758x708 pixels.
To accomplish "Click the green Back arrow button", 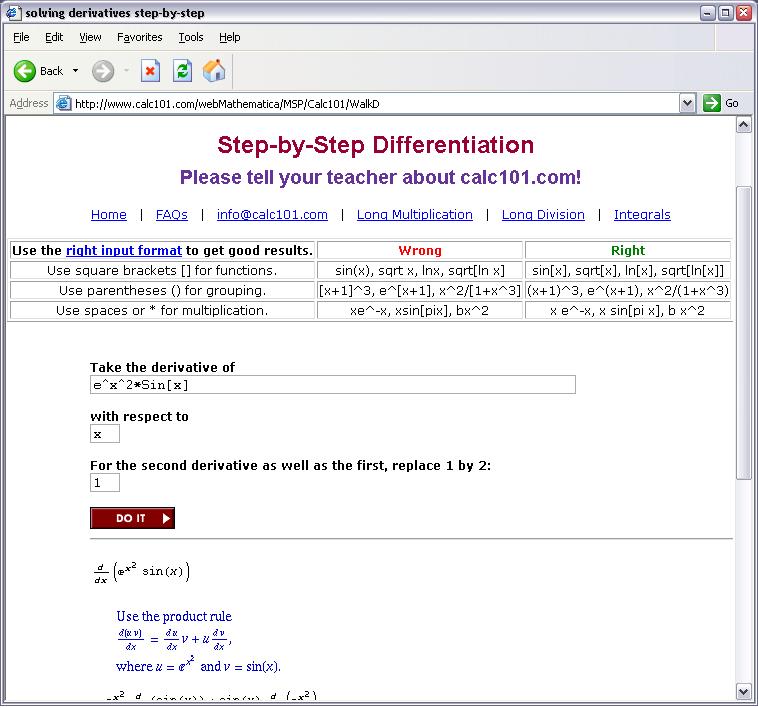I will [25, 71].
